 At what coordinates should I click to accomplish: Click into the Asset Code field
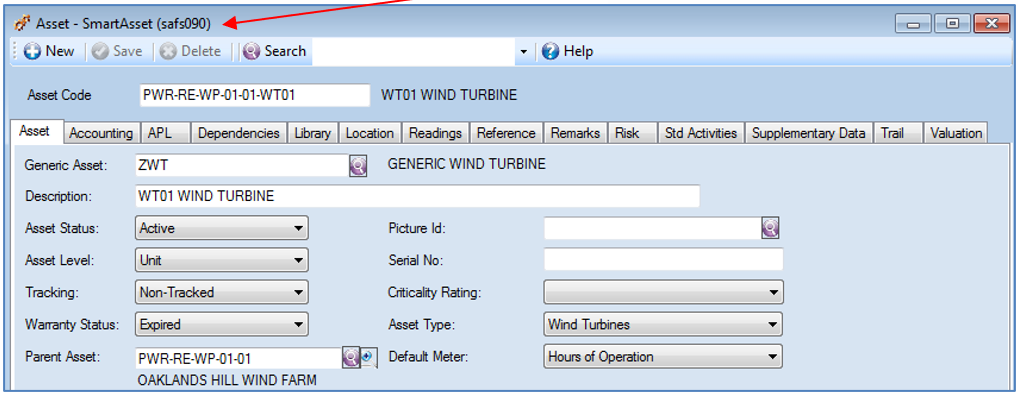[254, 95]
